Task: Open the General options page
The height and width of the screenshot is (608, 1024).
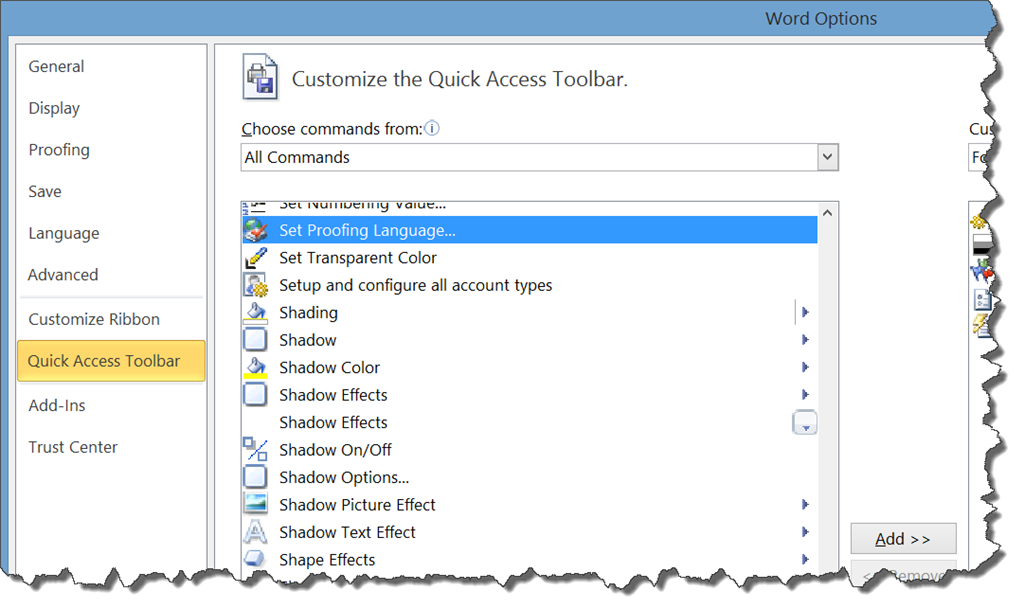Action: pos(56,67)
